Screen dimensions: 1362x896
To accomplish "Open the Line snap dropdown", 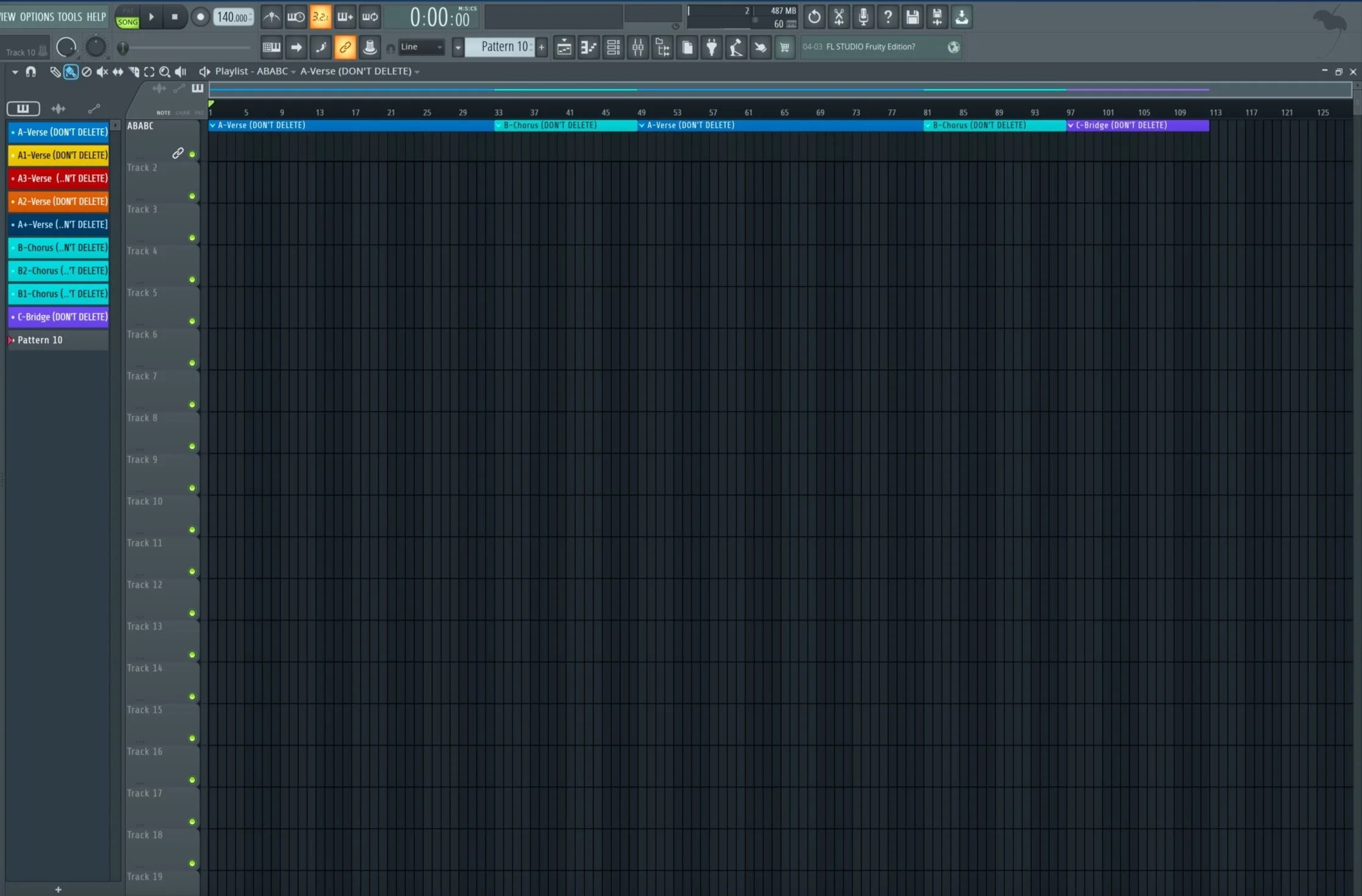I will pyautogui.click(x=421, y=47).
